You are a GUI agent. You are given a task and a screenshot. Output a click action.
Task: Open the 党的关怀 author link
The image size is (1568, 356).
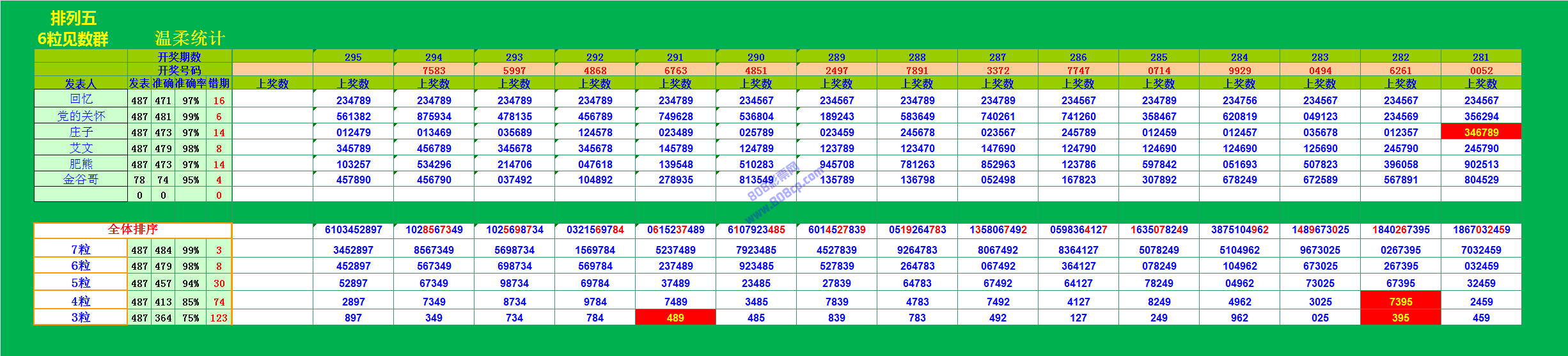click(x=81, y=116)
